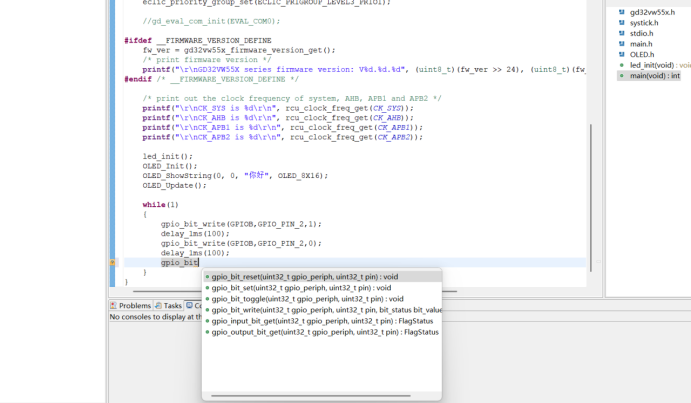Select systick.h outline entry
The image size is (691, 403).
644,23
